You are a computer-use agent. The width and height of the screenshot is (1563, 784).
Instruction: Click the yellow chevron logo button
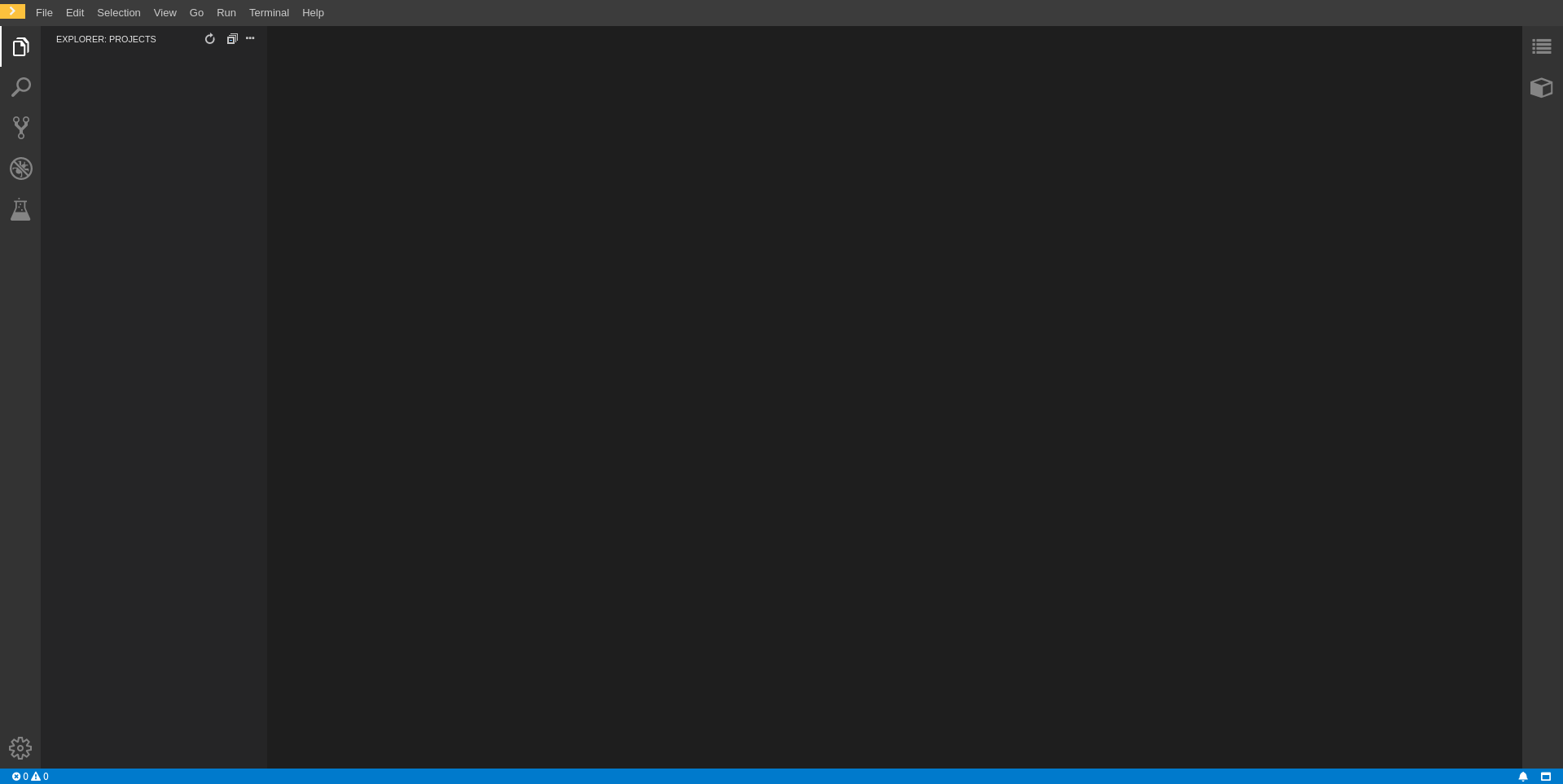tap(12, 11)
